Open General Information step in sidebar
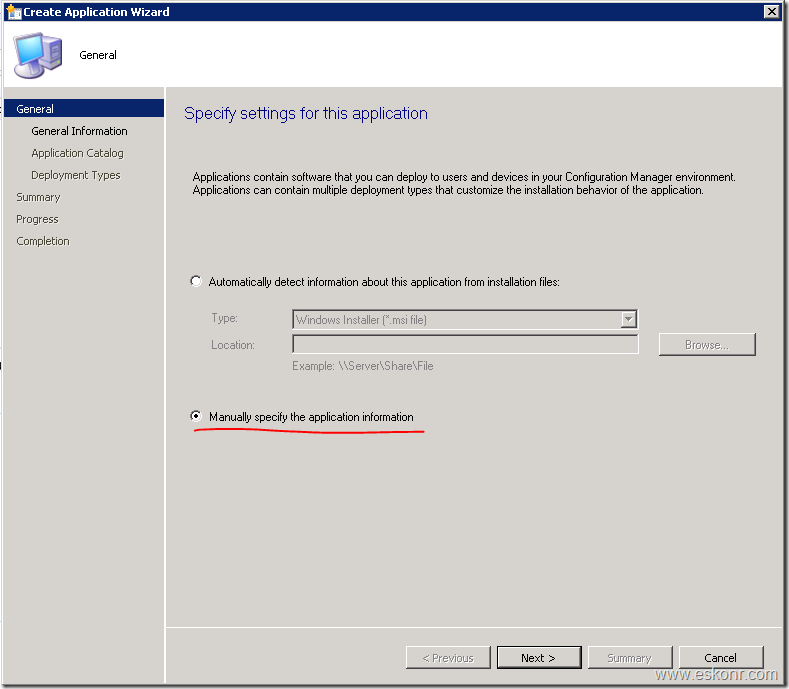Image resolution: width=789 pixels, height=689 pixels. point(79,131)
